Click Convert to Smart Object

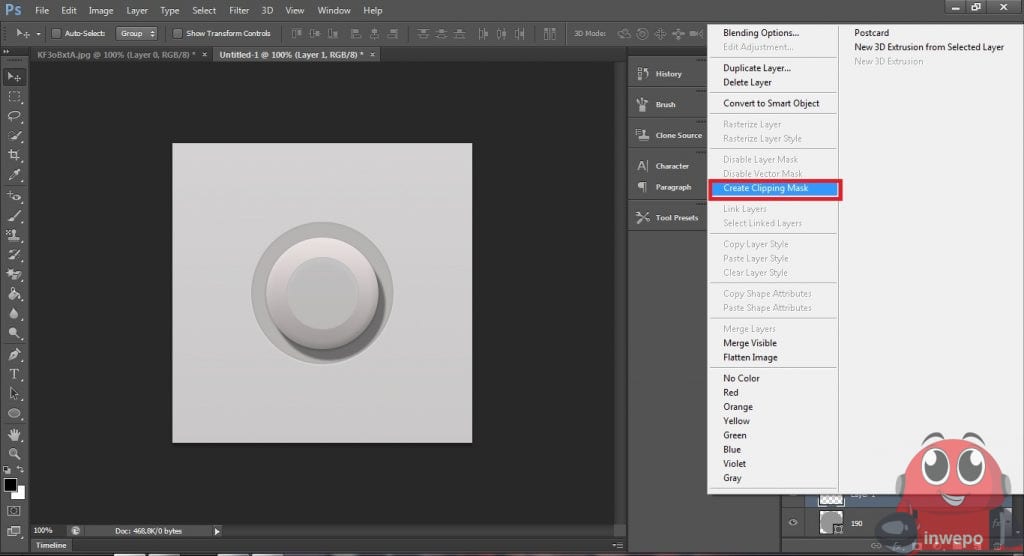pyautogui.click(x=771, y=103)
